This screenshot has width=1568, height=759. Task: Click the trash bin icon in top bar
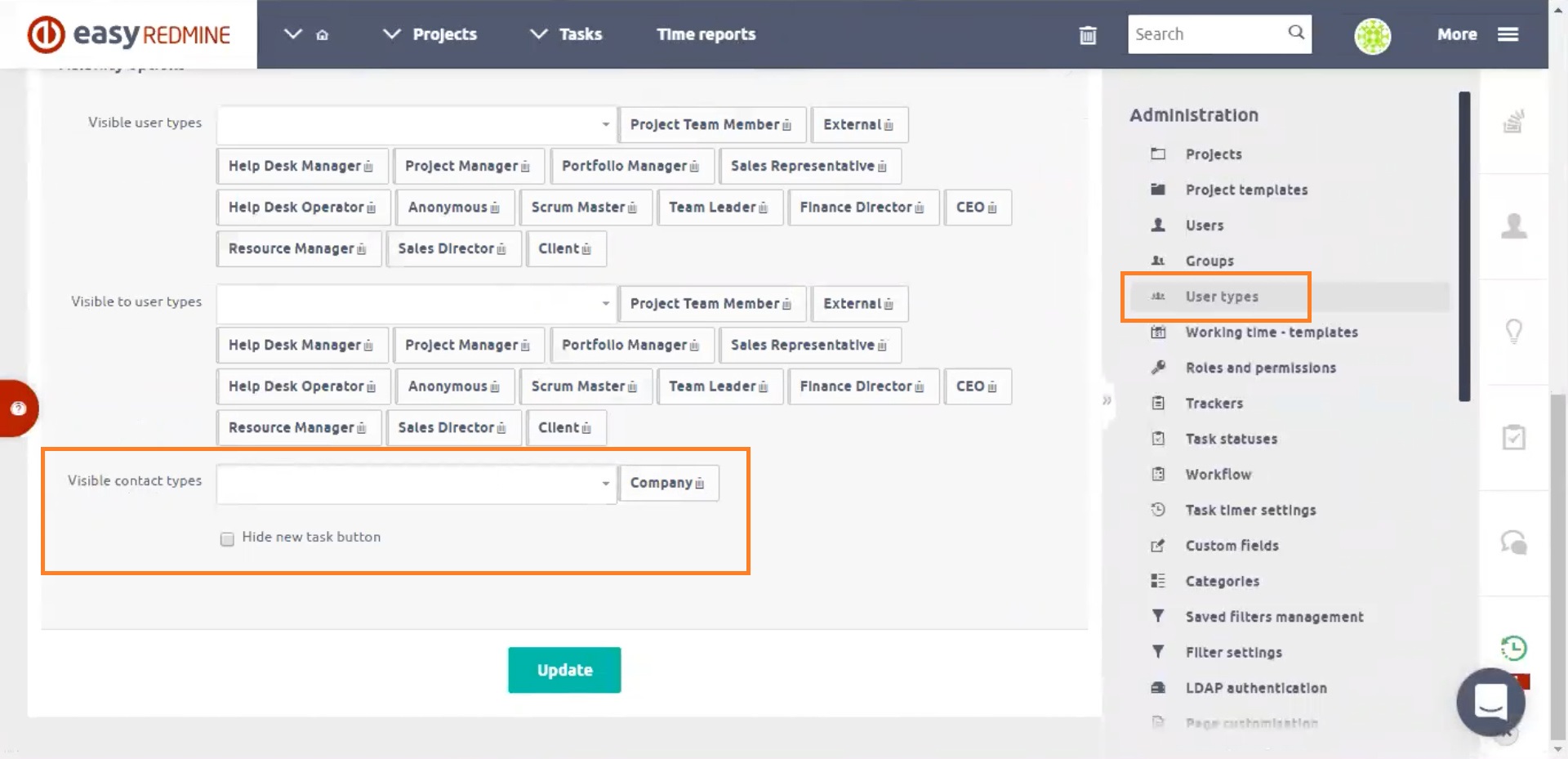[1088, 35]
